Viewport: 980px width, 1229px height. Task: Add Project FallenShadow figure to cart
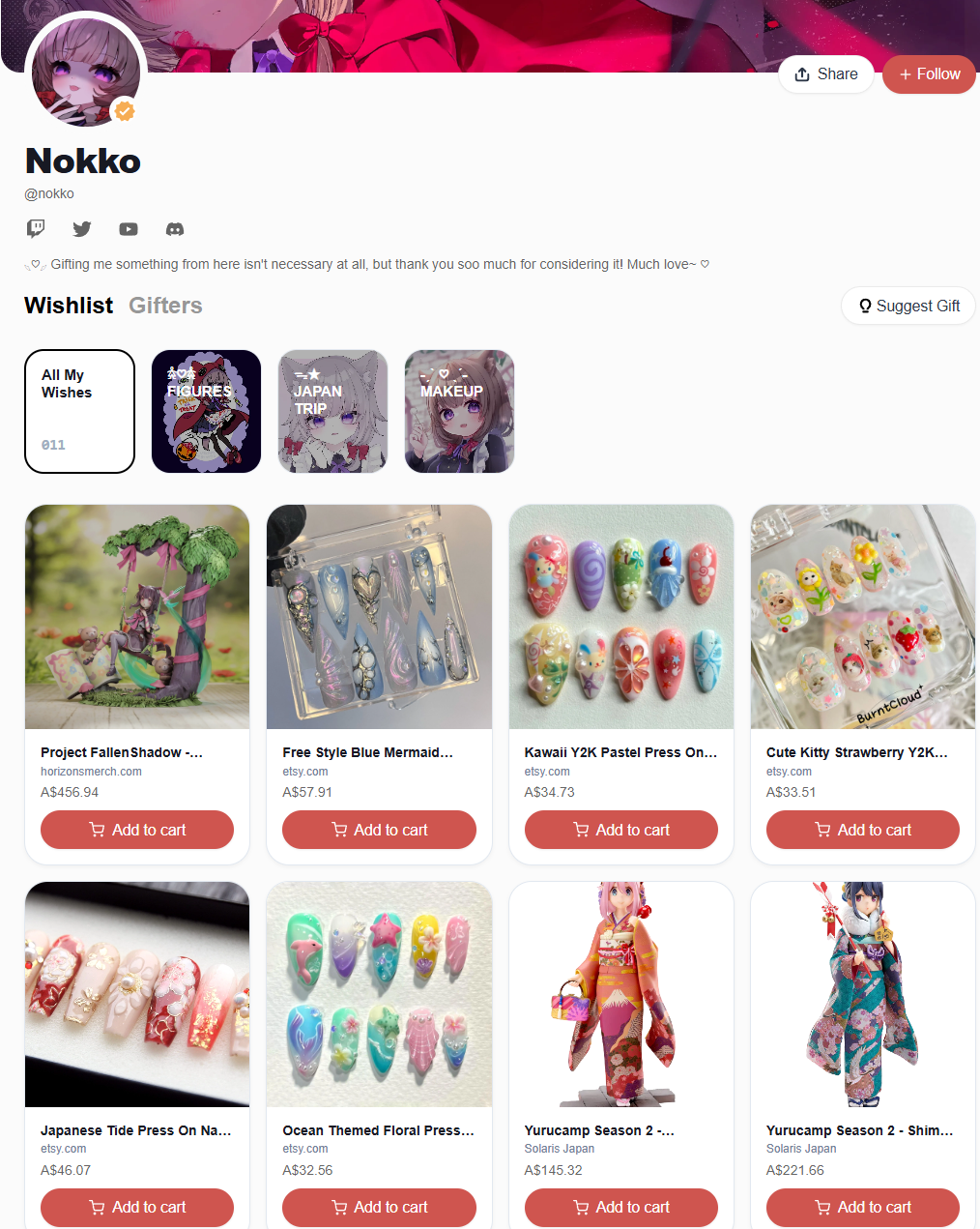(137, 830)
